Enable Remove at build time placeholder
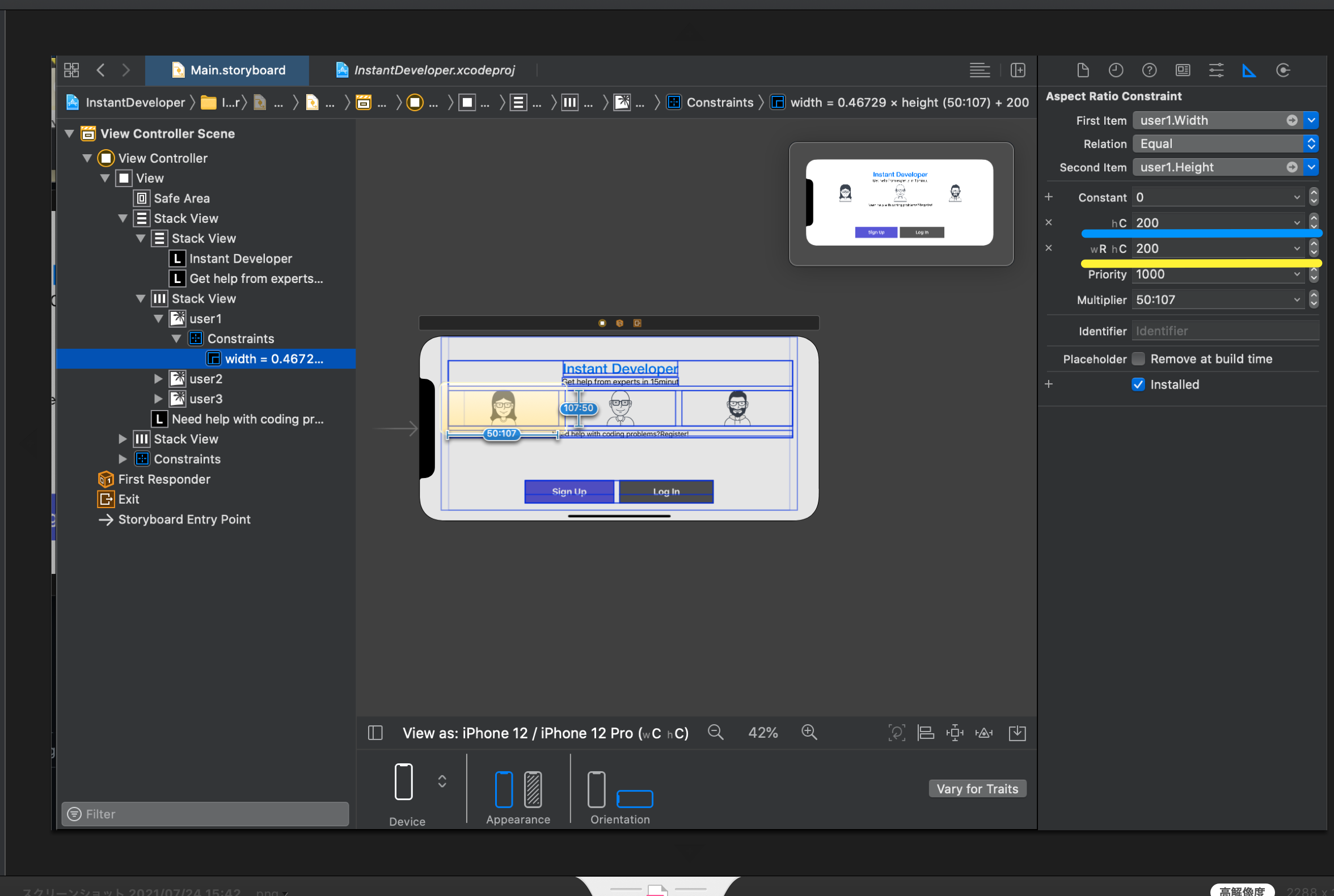 (1138, 359)
